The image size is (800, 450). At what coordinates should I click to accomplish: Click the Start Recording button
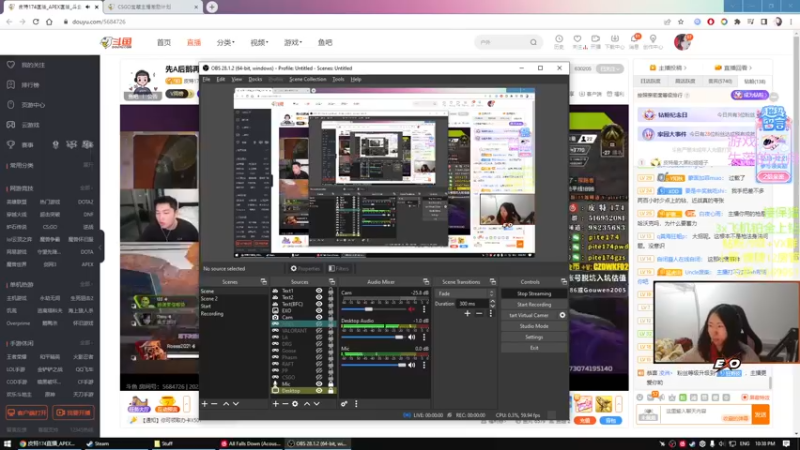tap(534, 305)
